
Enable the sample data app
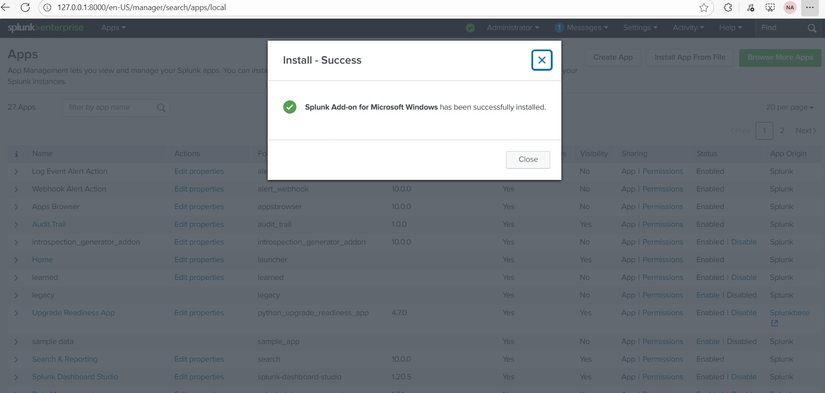click(707, 341)
